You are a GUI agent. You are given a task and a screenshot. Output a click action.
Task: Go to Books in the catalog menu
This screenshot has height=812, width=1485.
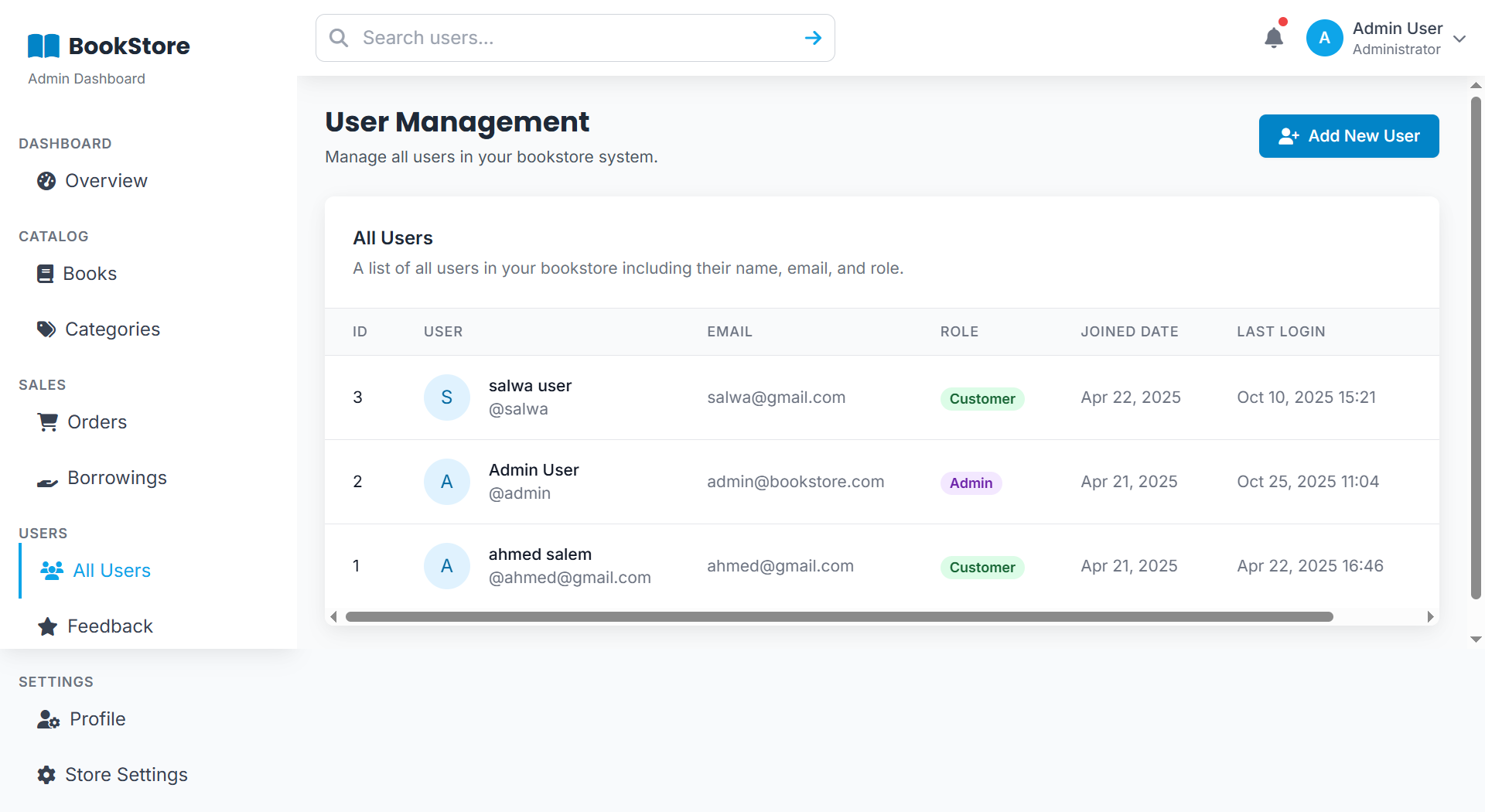point(90,274)
